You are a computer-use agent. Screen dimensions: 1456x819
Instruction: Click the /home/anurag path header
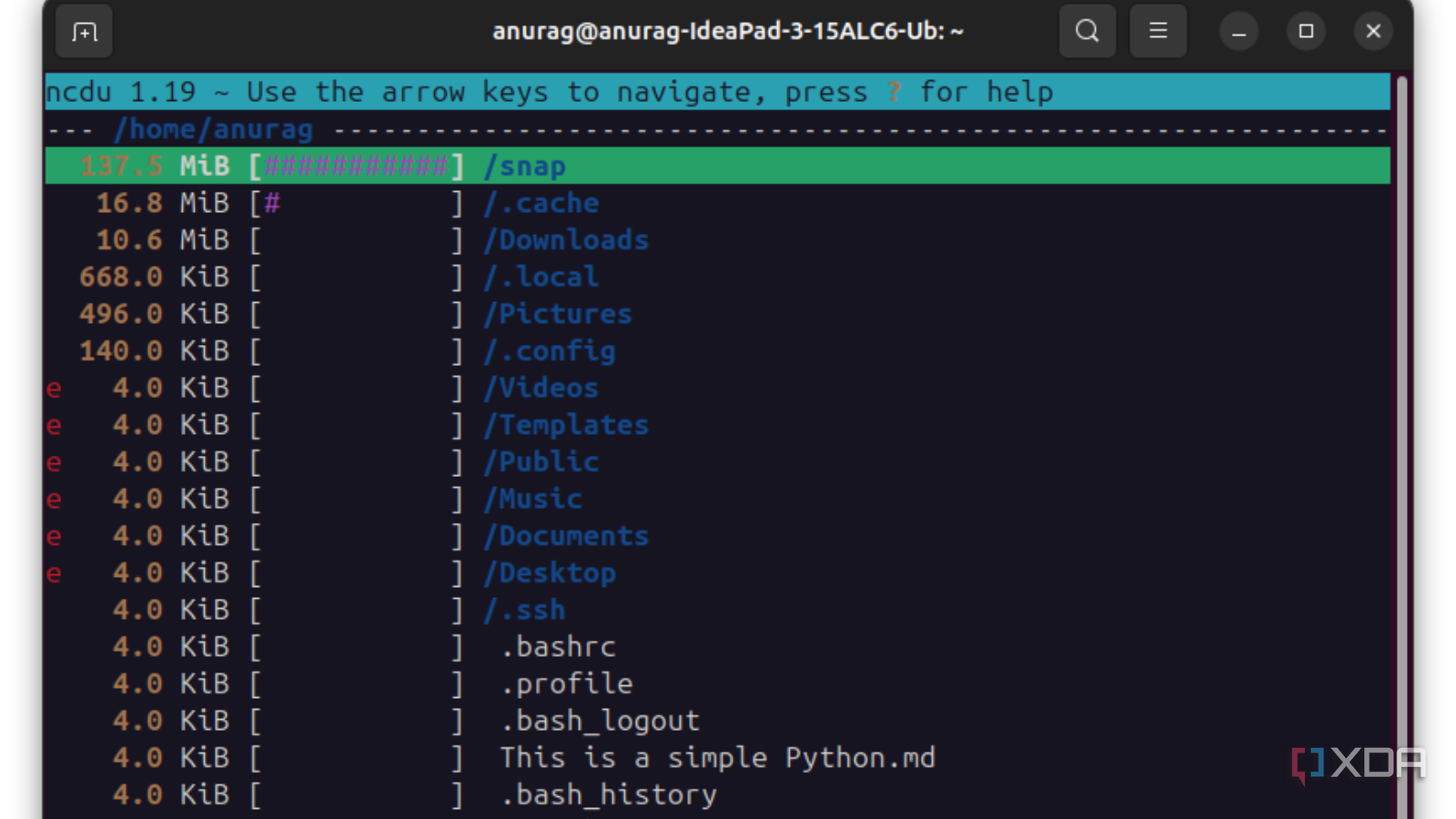tap(213, 129)
